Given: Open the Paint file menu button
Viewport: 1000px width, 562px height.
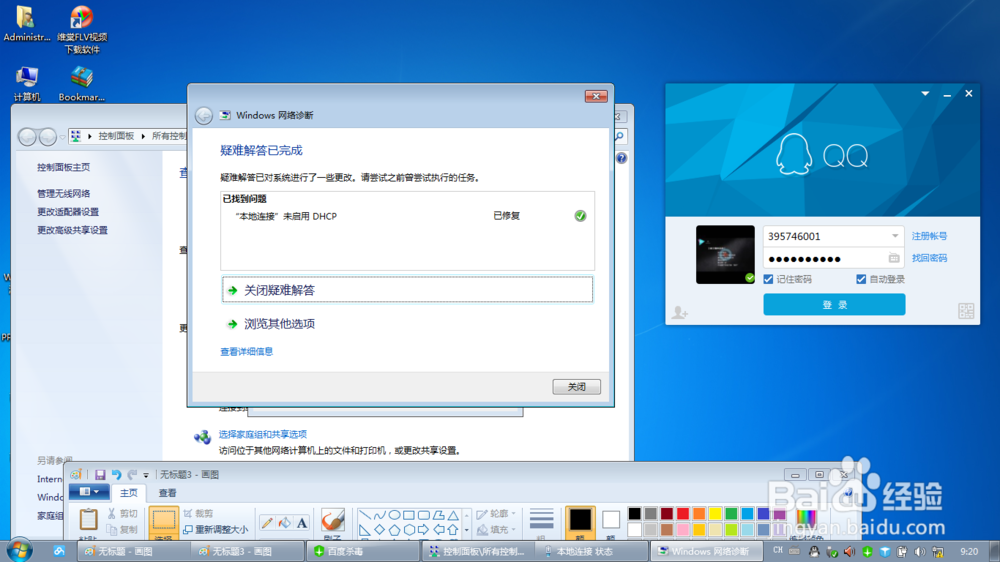Looking at the screenshot, I should pyautogui.click(x=89, y=492).
